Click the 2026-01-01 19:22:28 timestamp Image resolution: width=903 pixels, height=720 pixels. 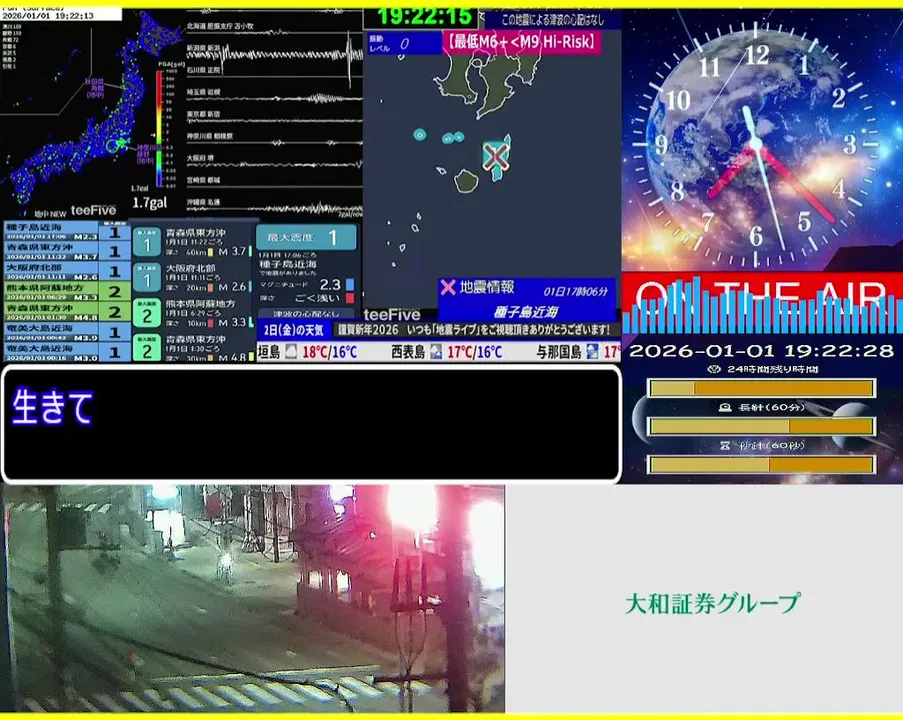pos(761,351)
